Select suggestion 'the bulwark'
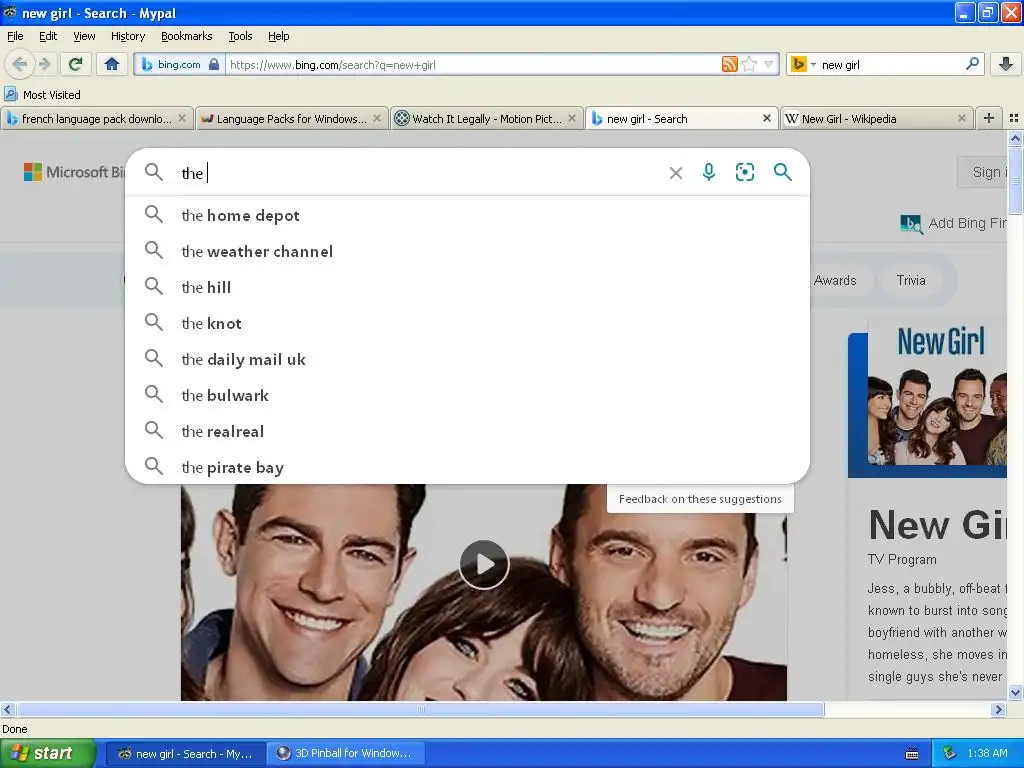Screen dimensions: 1024x768 468,395
